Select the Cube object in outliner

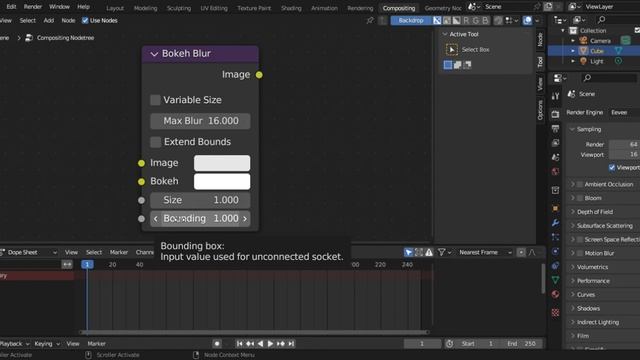pyautogui.click(x=596, y=51)
